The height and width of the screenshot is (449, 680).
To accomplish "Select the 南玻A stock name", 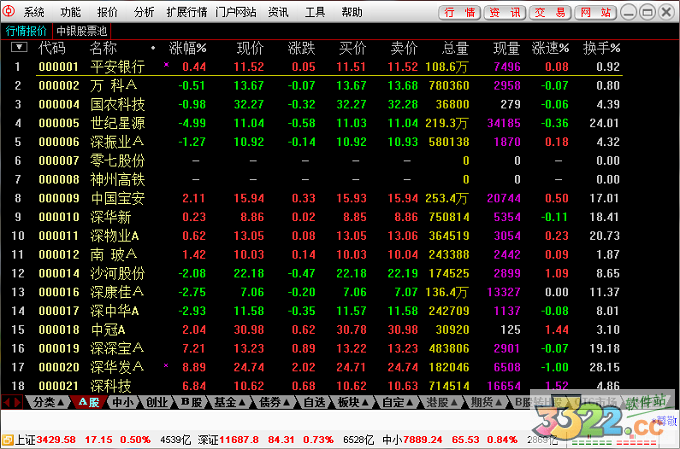I will (114, 255).
